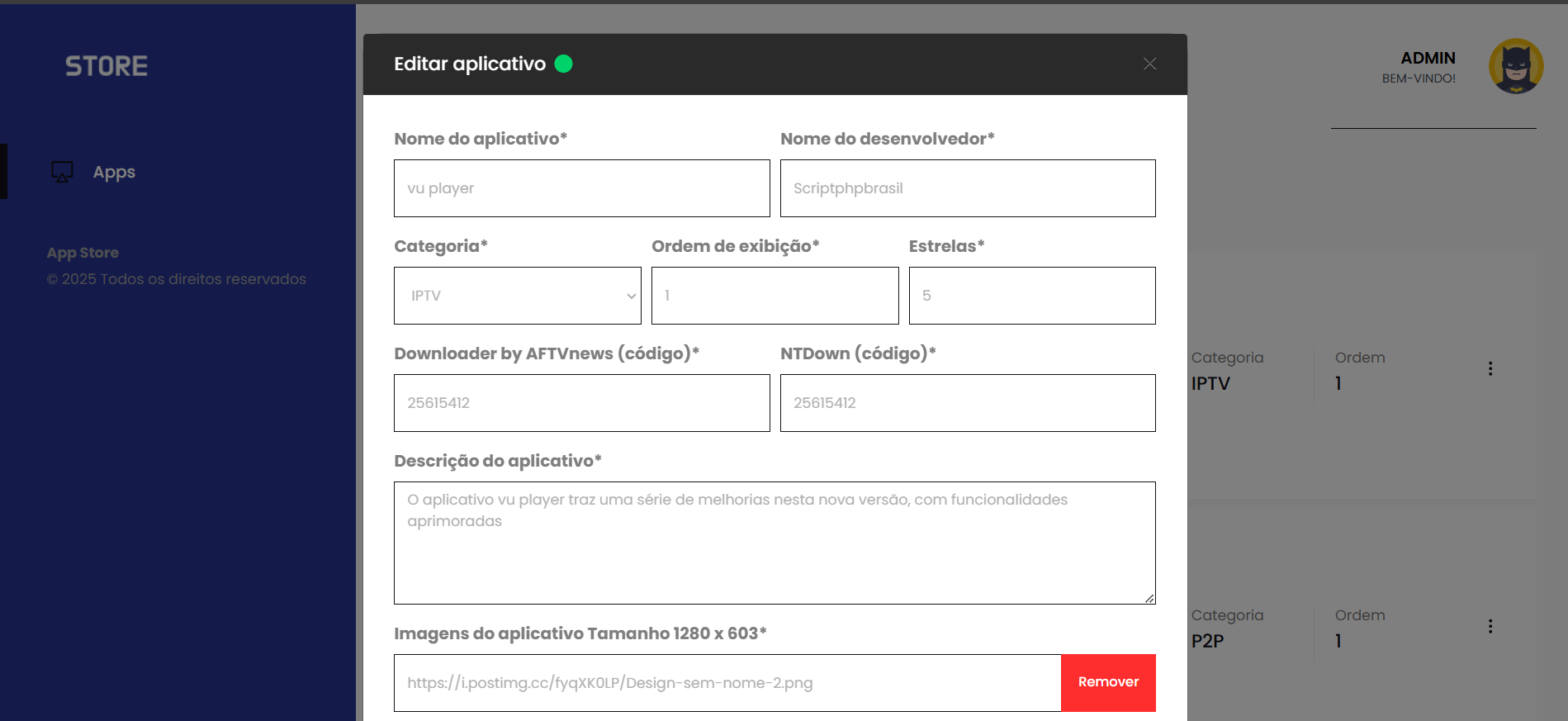
Task: Open three-dot menu for IPTV app row
Action: [1490, 369]
